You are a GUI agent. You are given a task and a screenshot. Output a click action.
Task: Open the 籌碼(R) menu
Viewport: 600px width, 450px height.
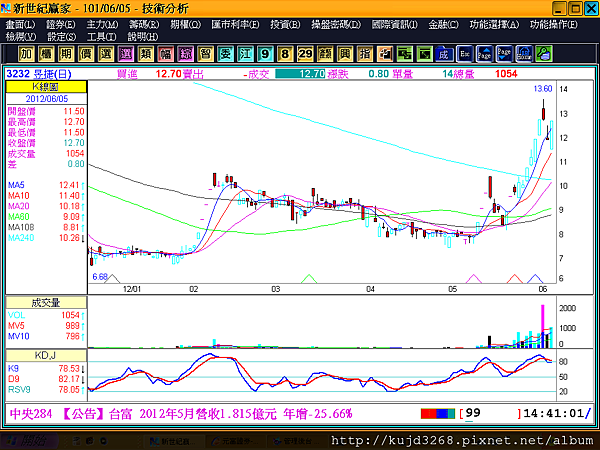click(143, 25)
